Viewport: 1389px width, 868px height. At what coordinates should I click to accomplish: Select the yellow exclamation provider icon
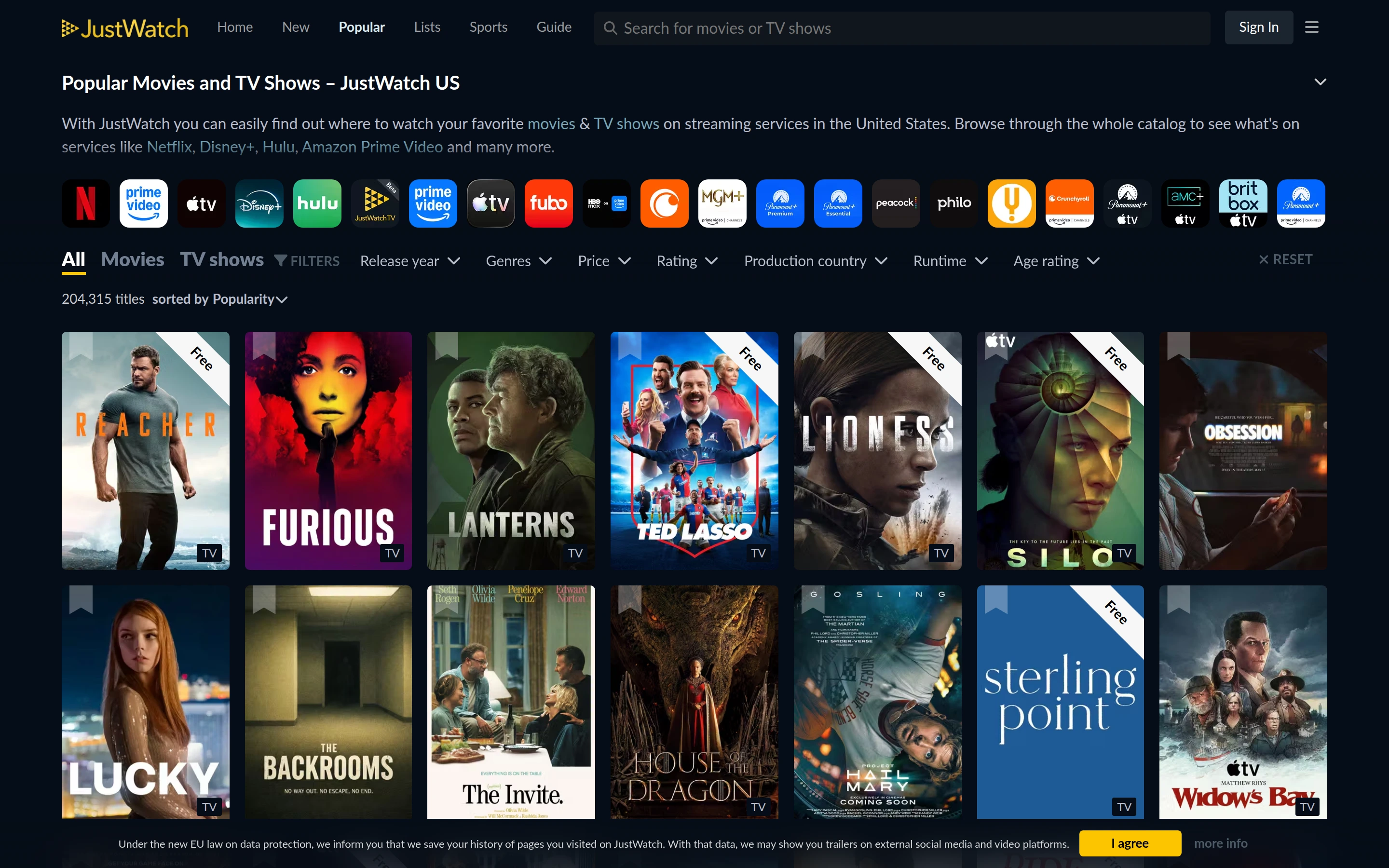click(1012, 203)
